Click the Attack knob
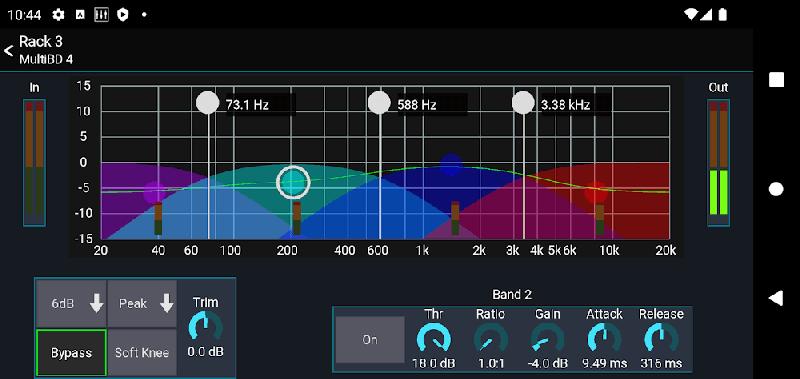 click(604, 339)
